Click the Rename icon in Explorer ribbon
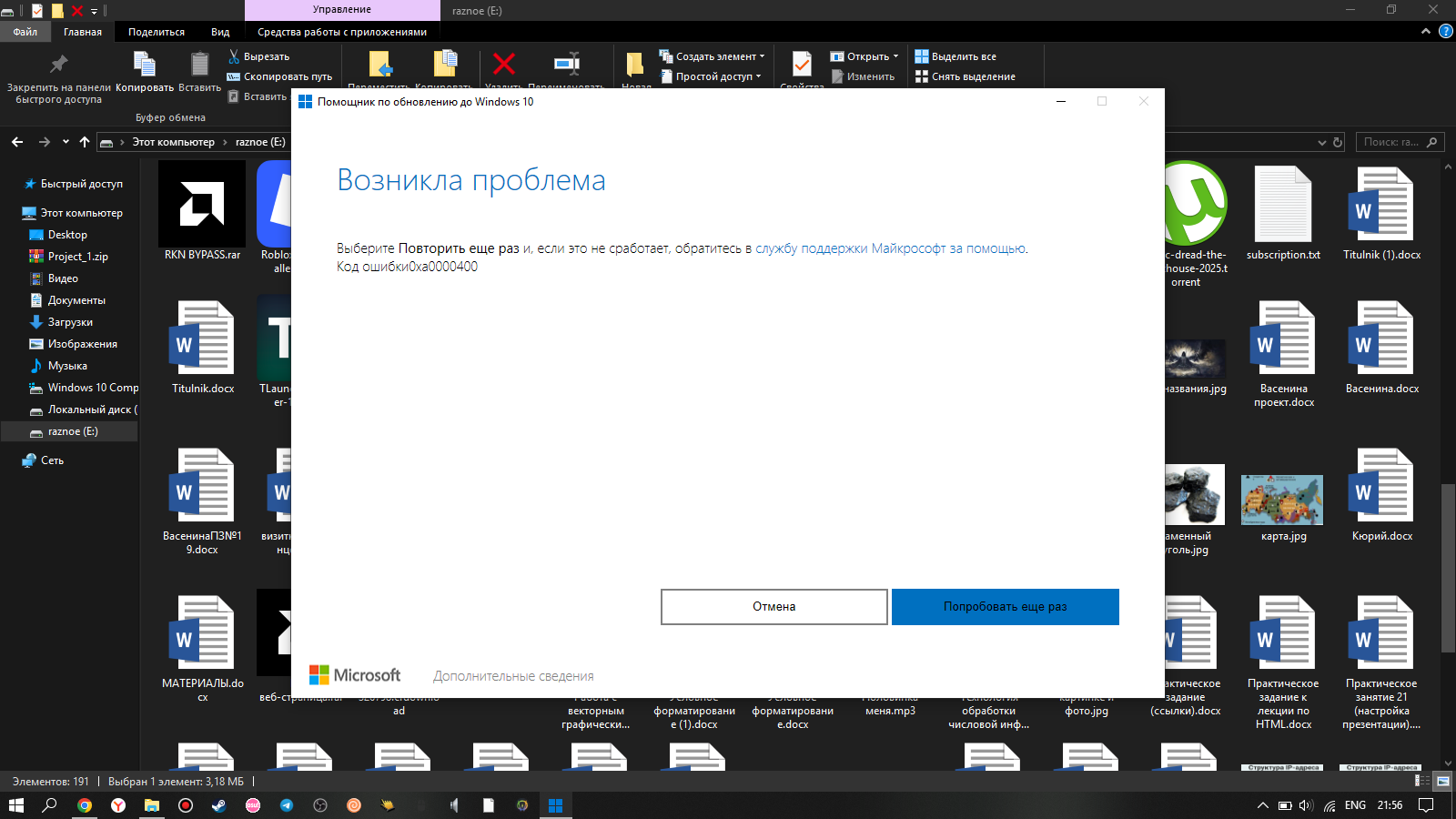The width and height of the screenshot is (1456, 819). point(566,64)
